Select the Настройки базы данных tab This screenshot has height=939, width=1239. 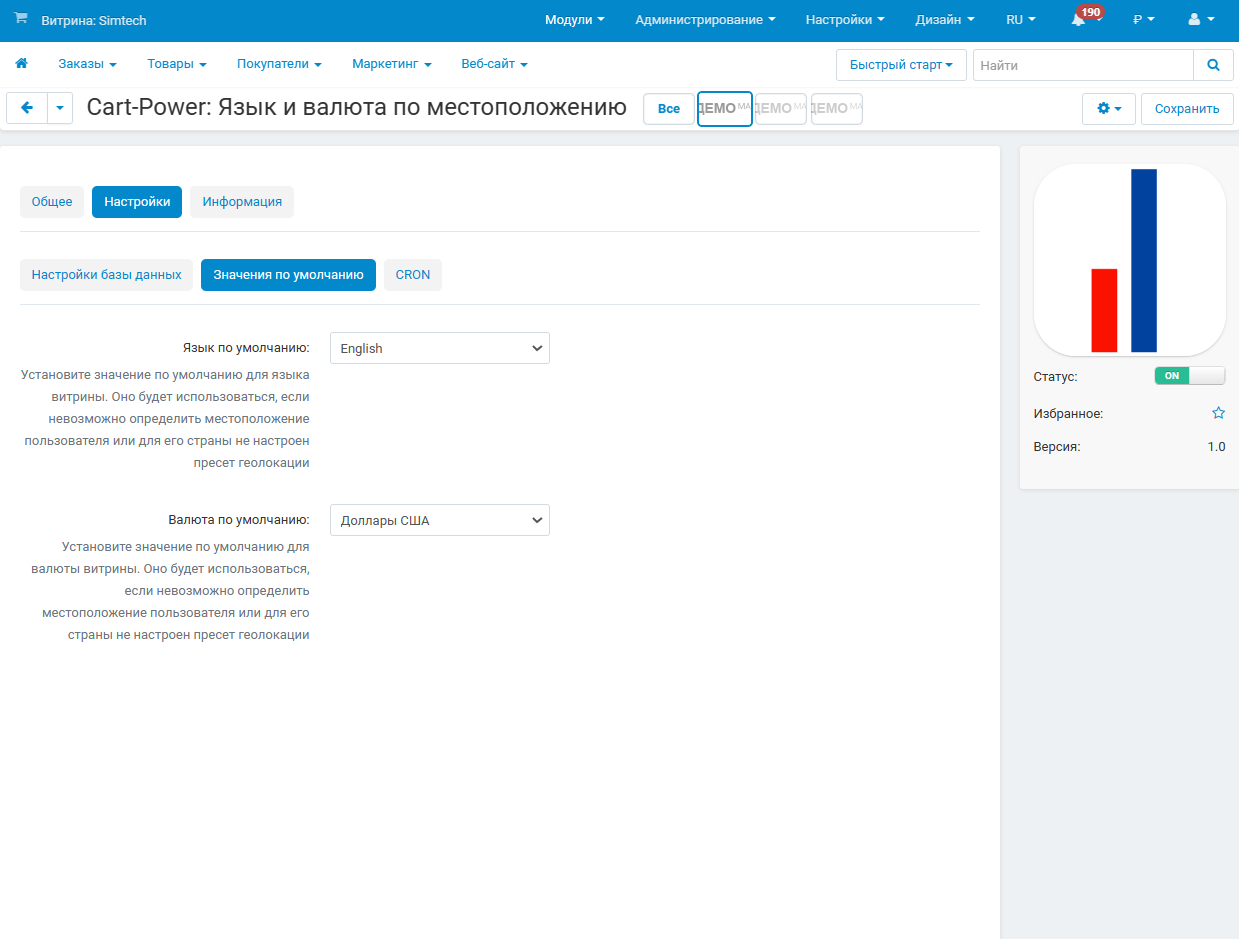(106, 275)
